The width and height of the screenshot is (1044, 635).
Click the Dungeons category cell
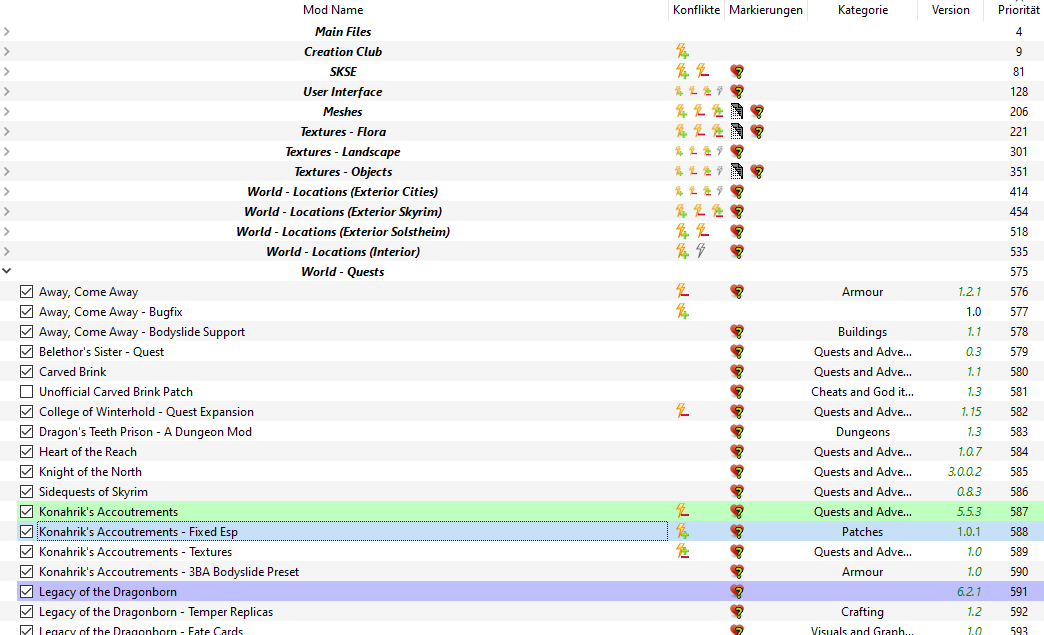coord(862,431)
